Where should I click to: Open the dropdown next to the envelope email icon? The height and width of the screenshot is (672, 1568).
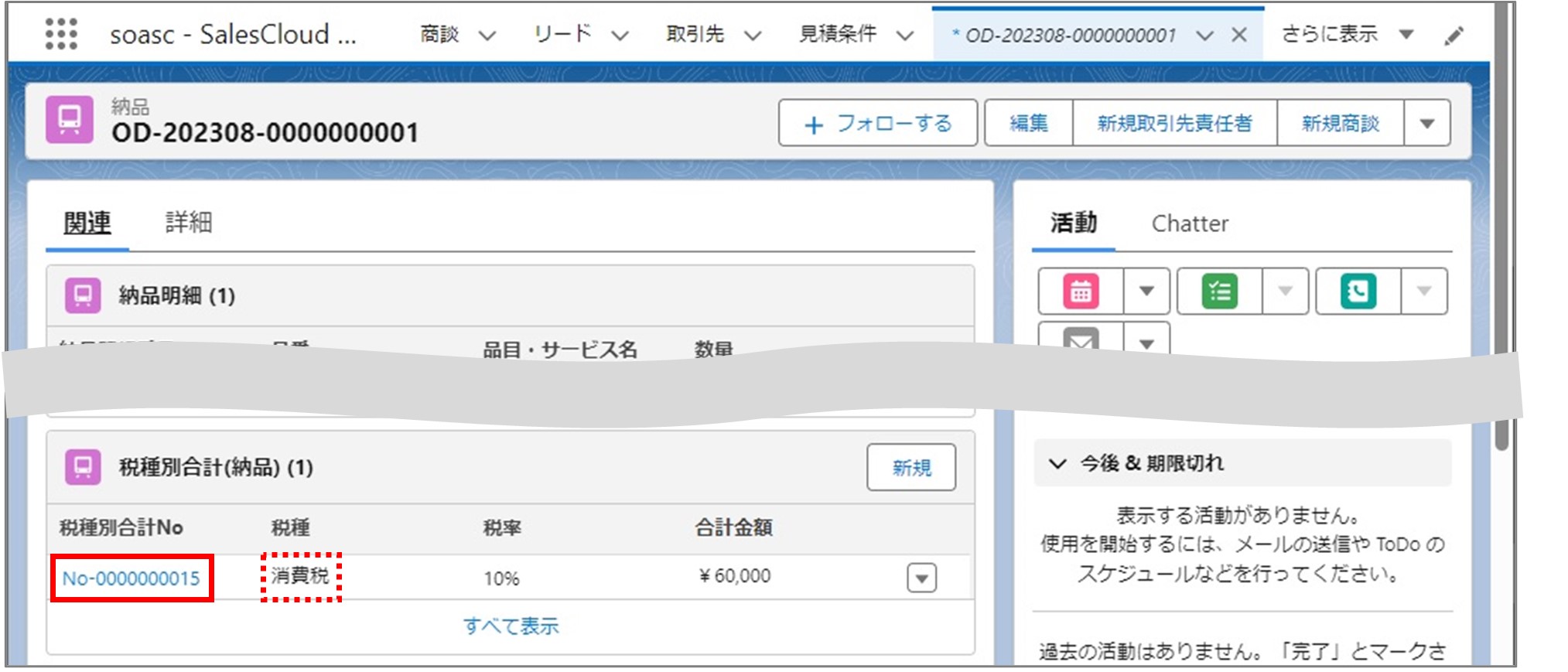pos(1146,340)
